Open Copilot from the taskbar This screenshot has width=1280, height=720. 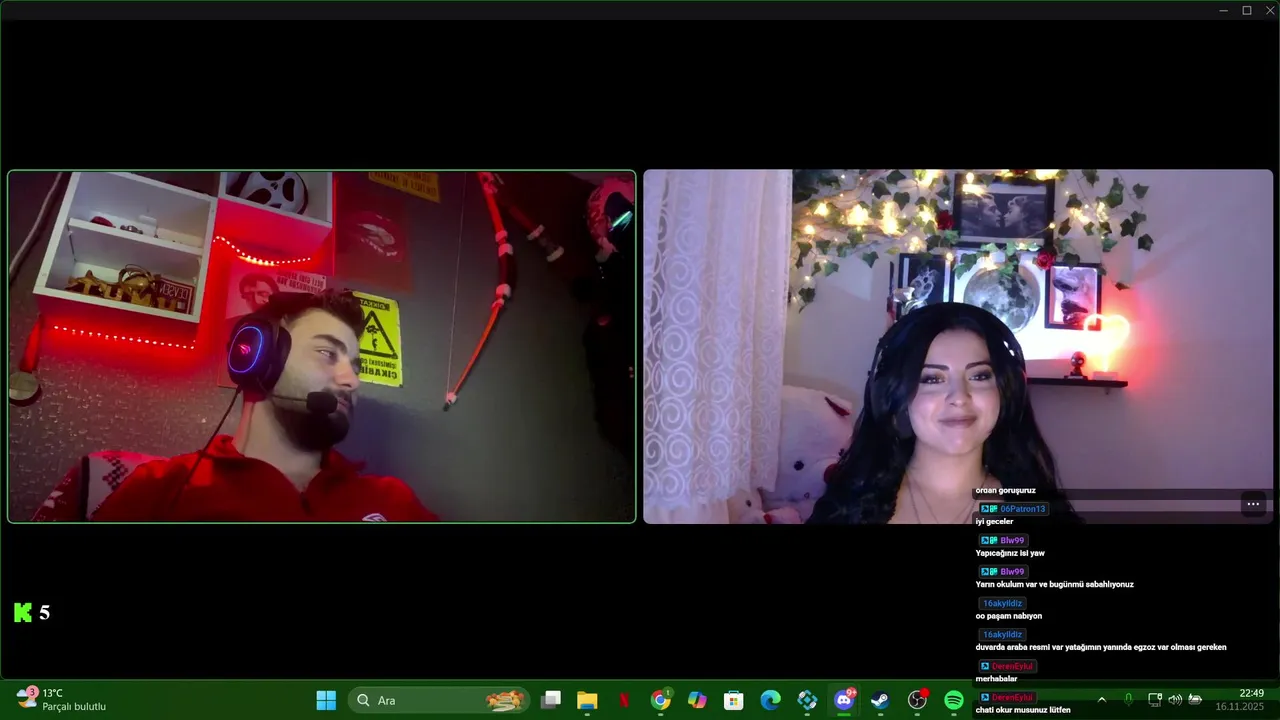[x=697, y=700]
